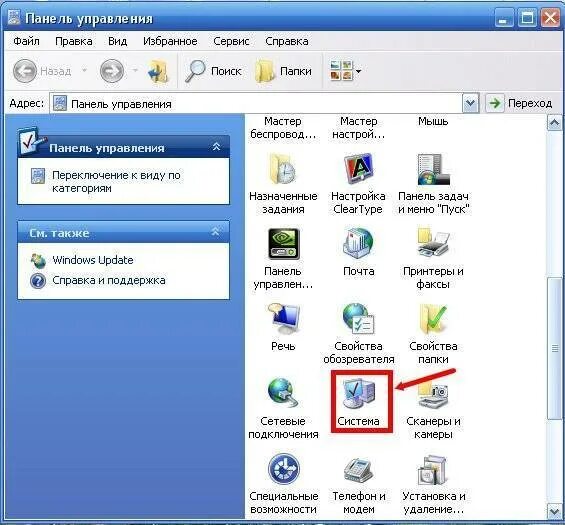This screenshot has height=525, width=565.
Task: Open Установка и удаление программ icon
Action: click(x=433, y=470)
